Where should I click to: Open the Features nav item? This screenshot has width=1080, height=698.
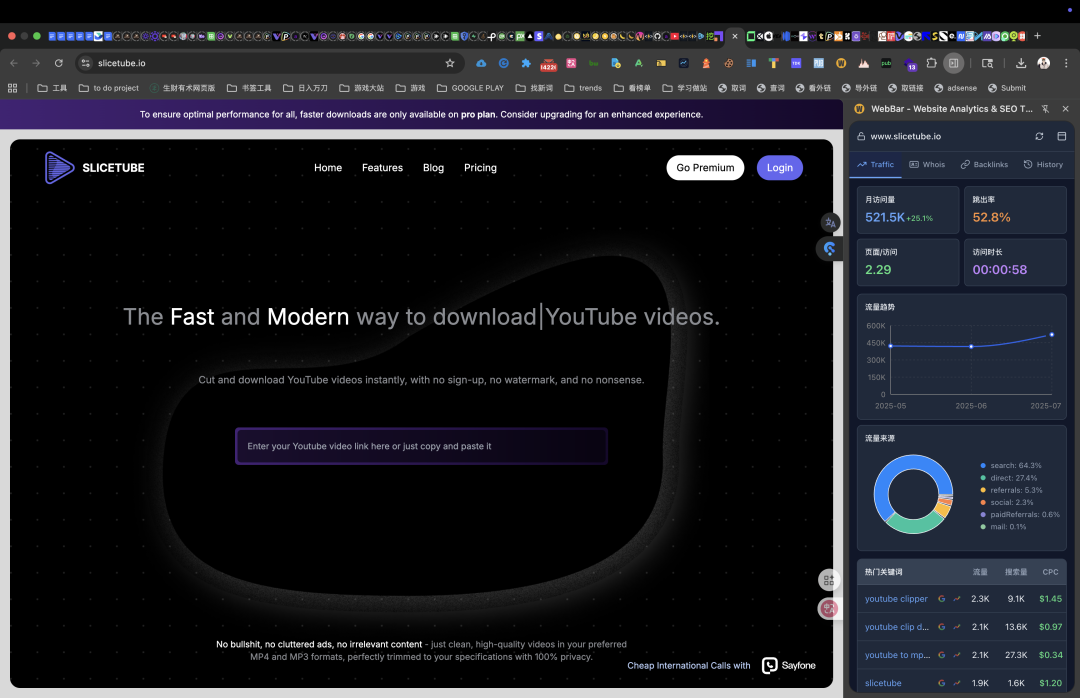382,167
